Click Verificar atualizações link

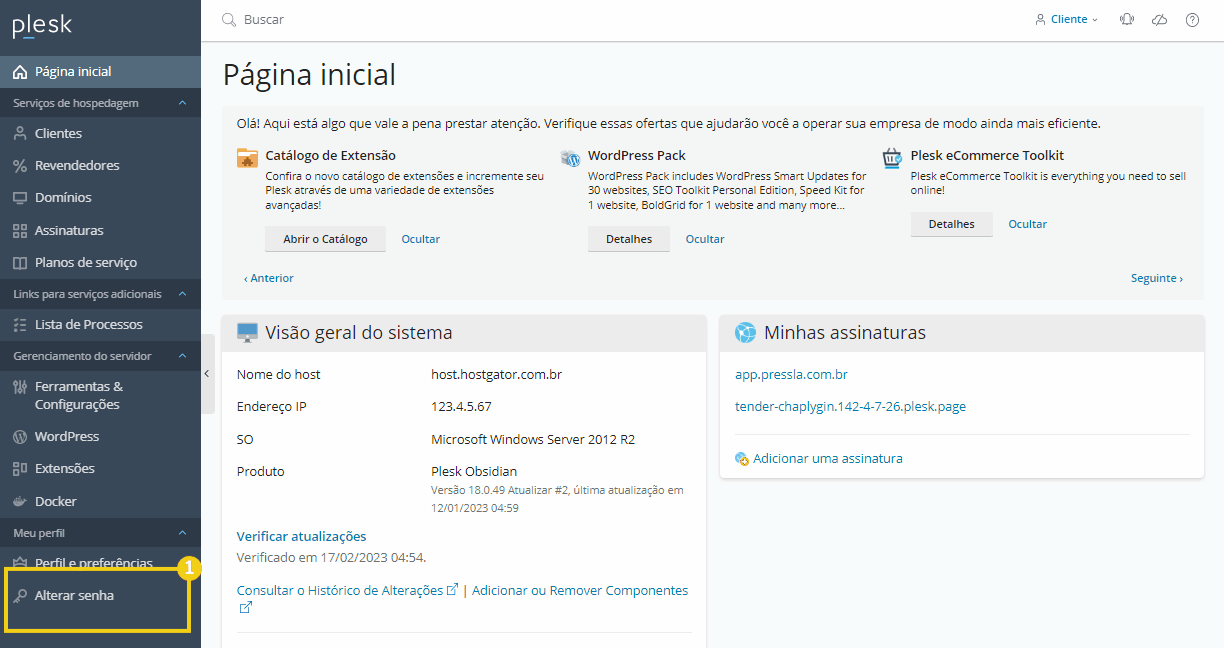(x=301, y=537)
